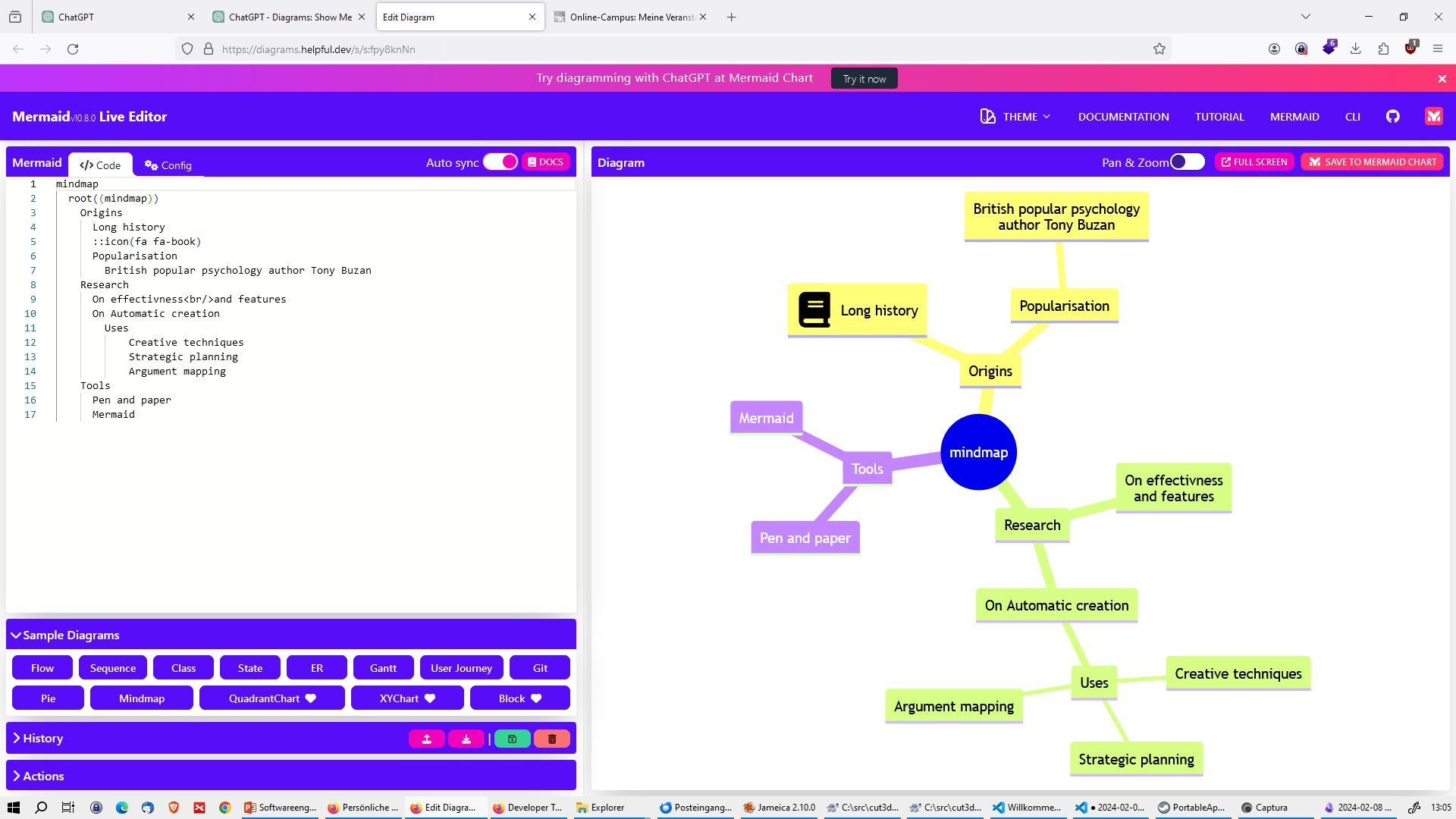Open the Windows Start menu

[14, 808]
